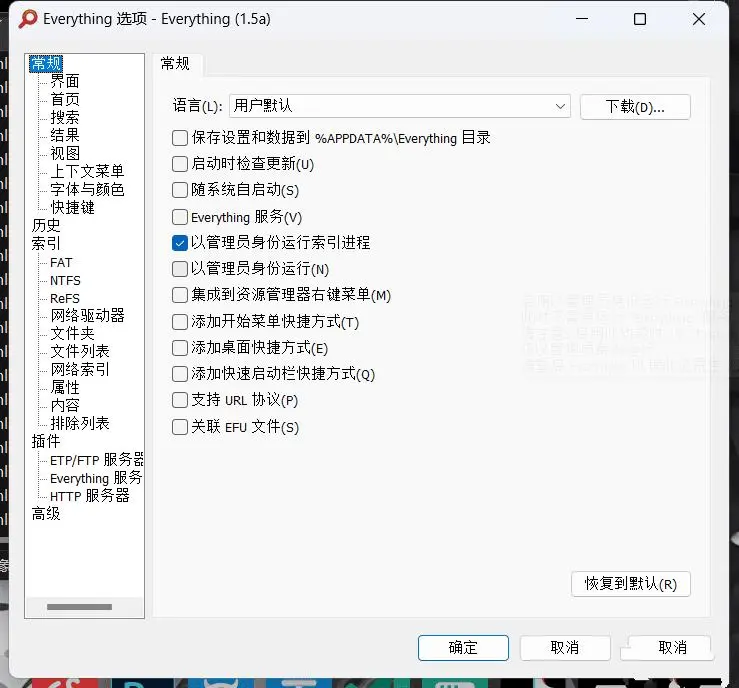739x688 pixels.
Task: Select 高级 in the options tree
Action: pyautogui.click(x=46, y=513)
